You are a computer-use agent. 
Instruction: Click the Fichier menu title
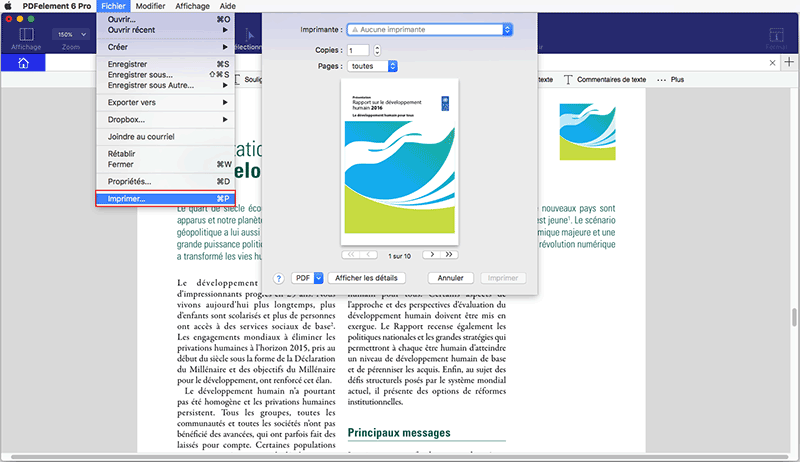(x=113, y=6)
